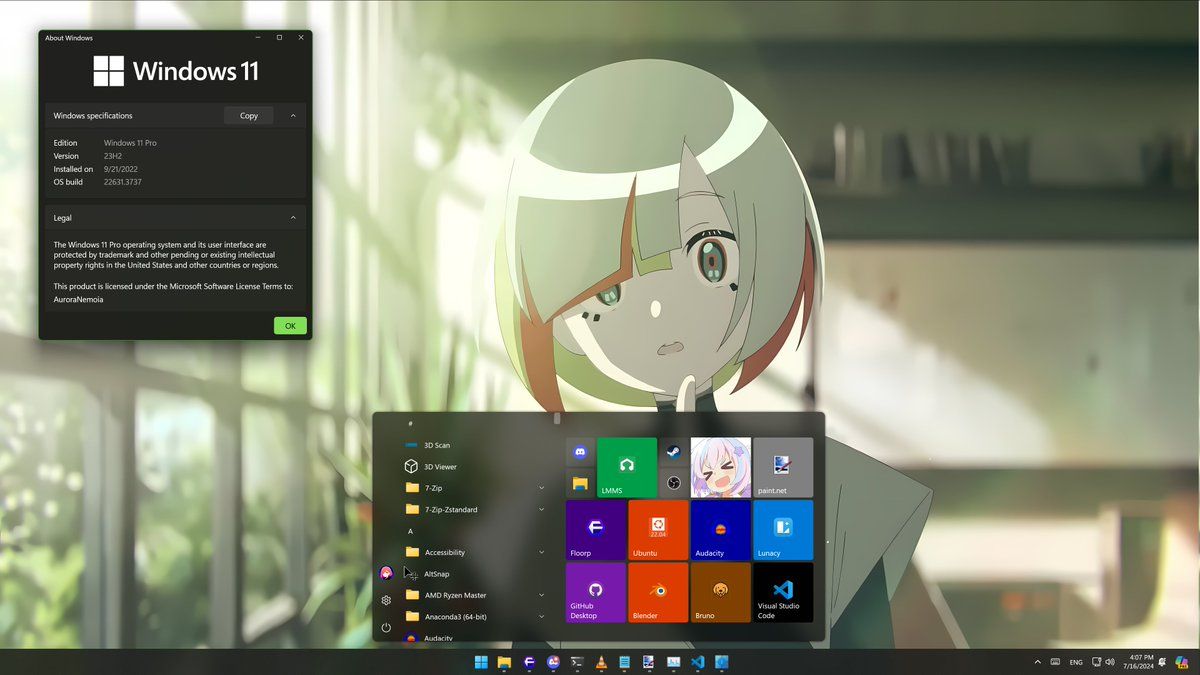Open the Ubuntu 22.04 tile
Image resolution: width=1200 pixels, height=675 pixels.
658,530
